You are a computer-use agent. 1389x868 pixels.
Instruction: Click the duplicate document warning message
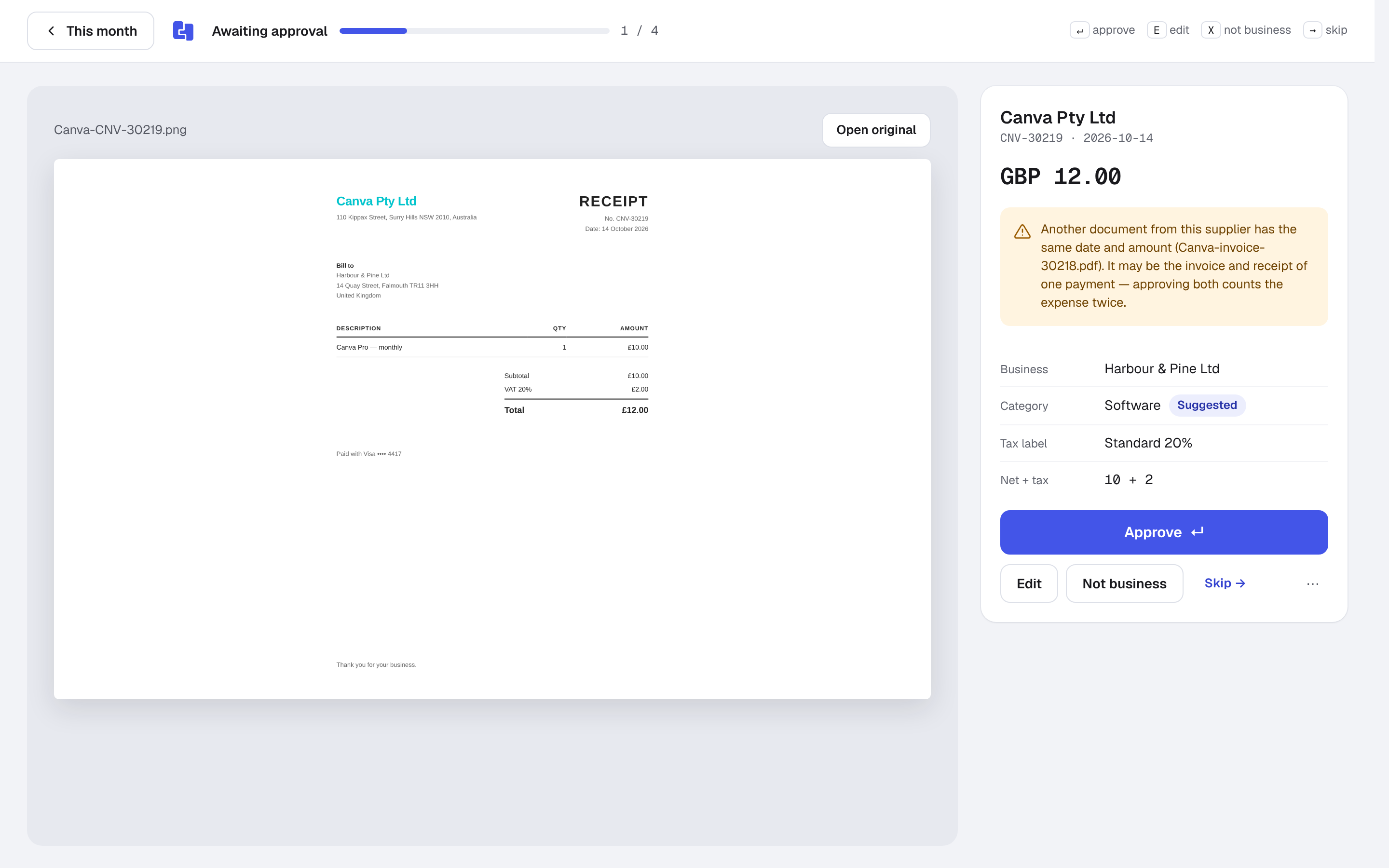(1163, 266)
